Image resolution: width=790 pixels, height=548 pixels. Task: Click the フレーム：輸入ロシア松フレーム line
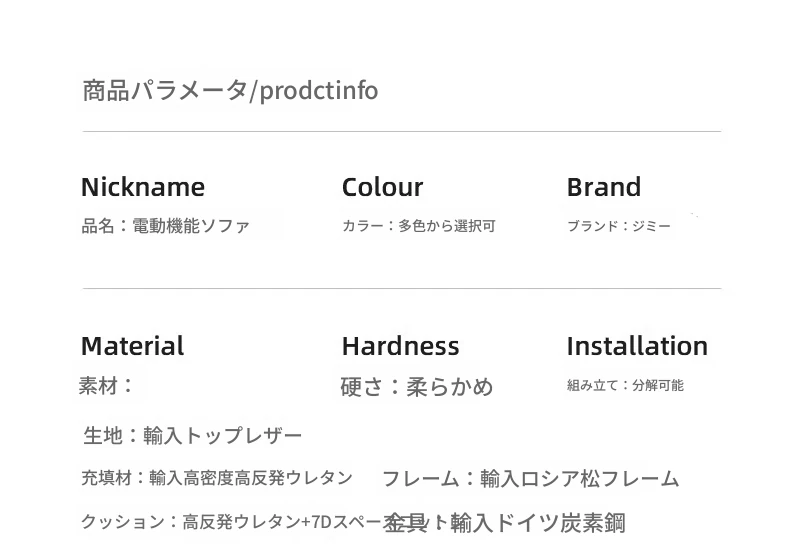pos(530,479)
